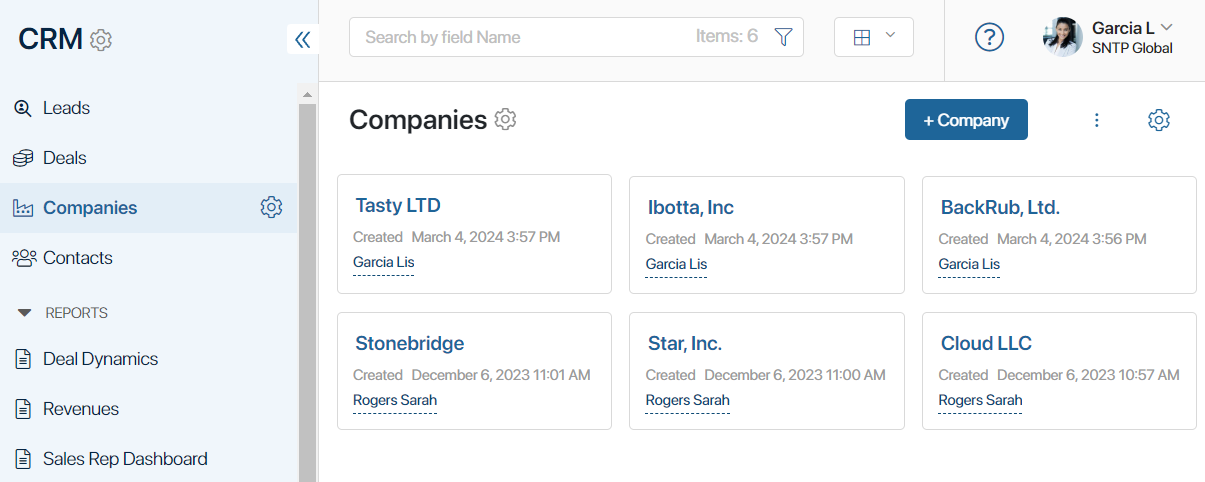Collapse sidebar with the double-chevron icon
This screenshot has width=1205, height=482.
pyautogui.click(x=302, y=39)
